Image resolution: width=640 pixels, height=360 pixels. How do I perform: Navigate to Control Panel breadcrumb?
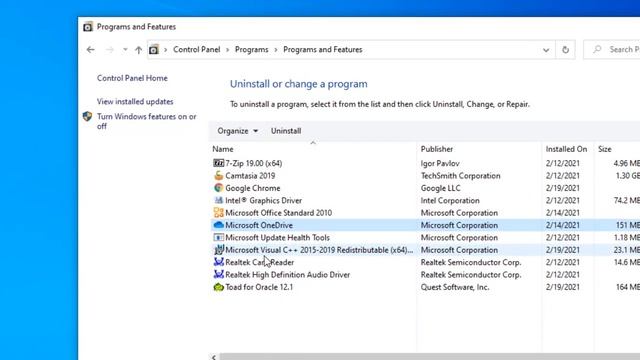[197, 50]
